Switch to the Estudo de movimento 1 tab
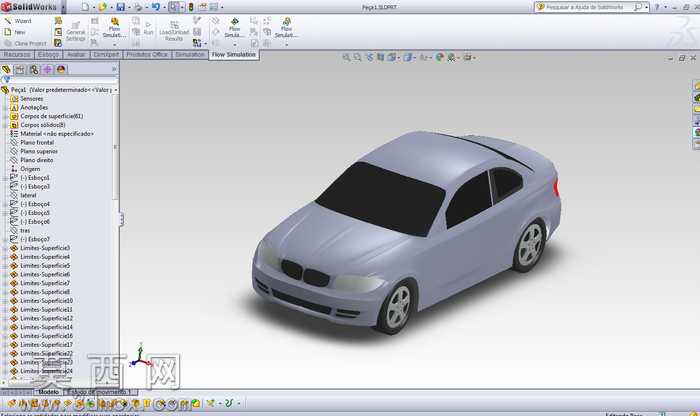Screen dimensions: 700x416 coord(101,392)
